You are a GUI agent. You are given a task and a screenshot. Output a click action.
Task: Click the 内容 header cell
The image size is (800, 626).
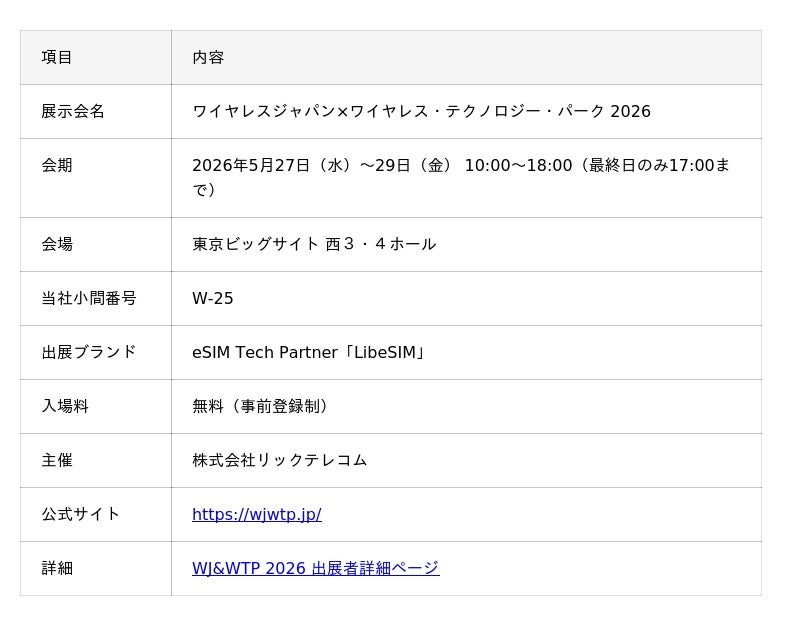[x=466, y=57]
